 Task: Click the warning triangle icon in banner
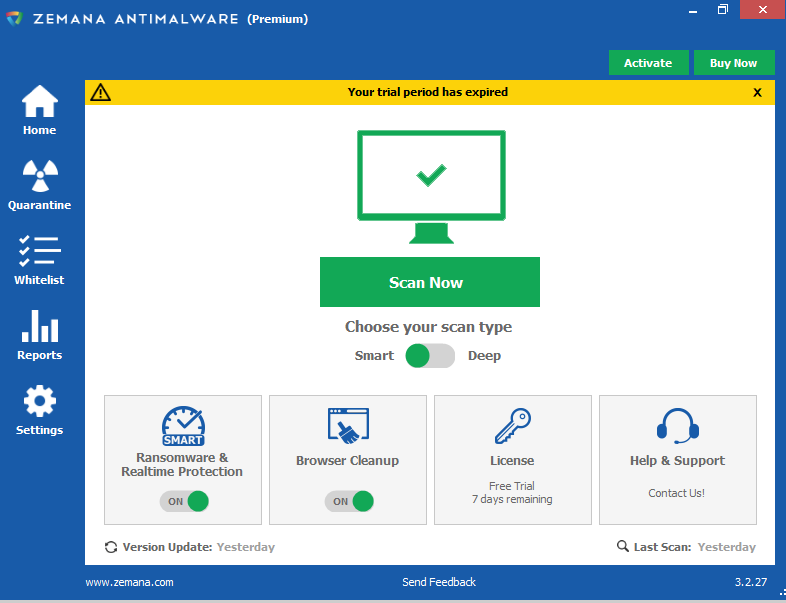101,92
